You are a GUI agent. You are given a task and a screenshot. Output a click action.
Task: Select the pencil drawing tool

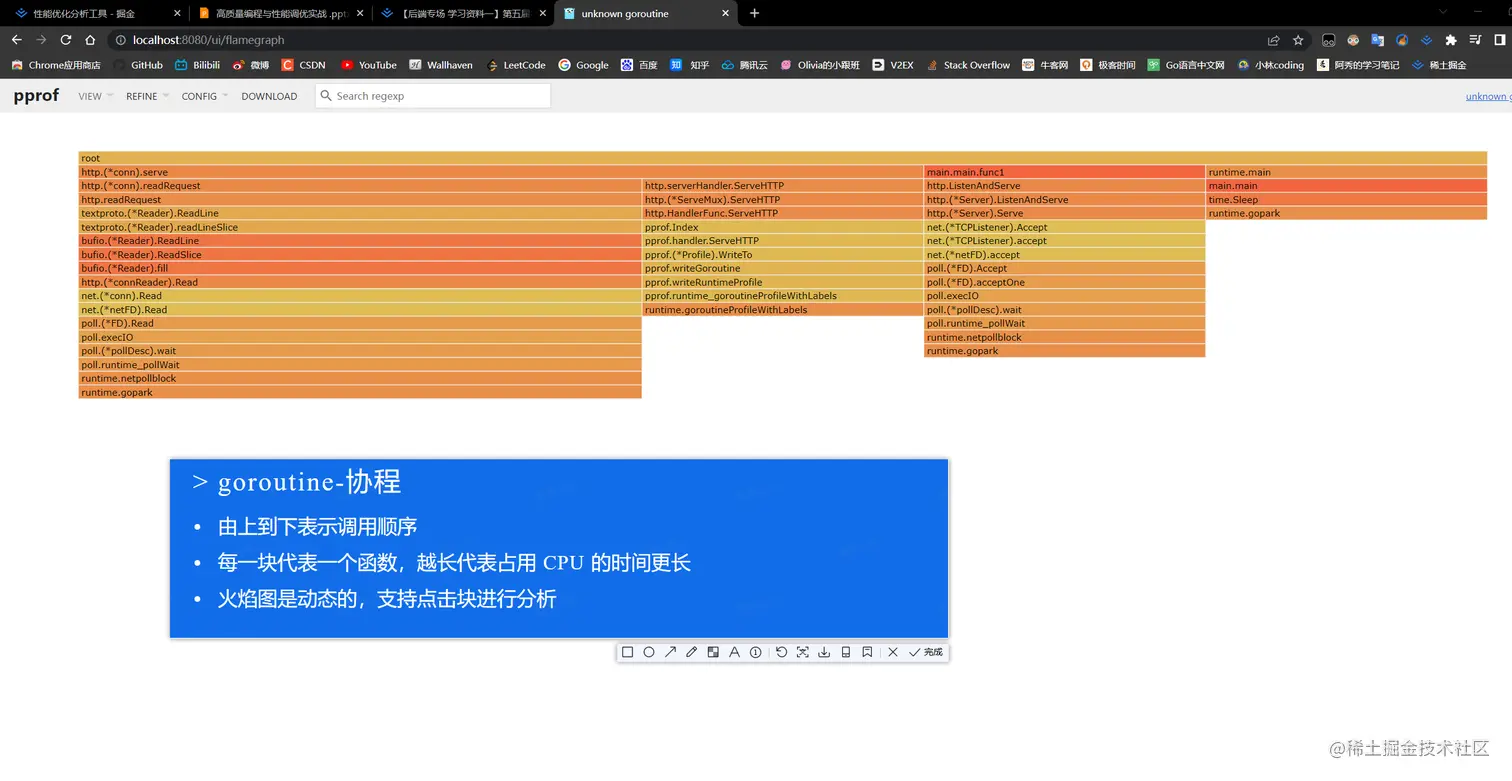(x=691, y=652)
